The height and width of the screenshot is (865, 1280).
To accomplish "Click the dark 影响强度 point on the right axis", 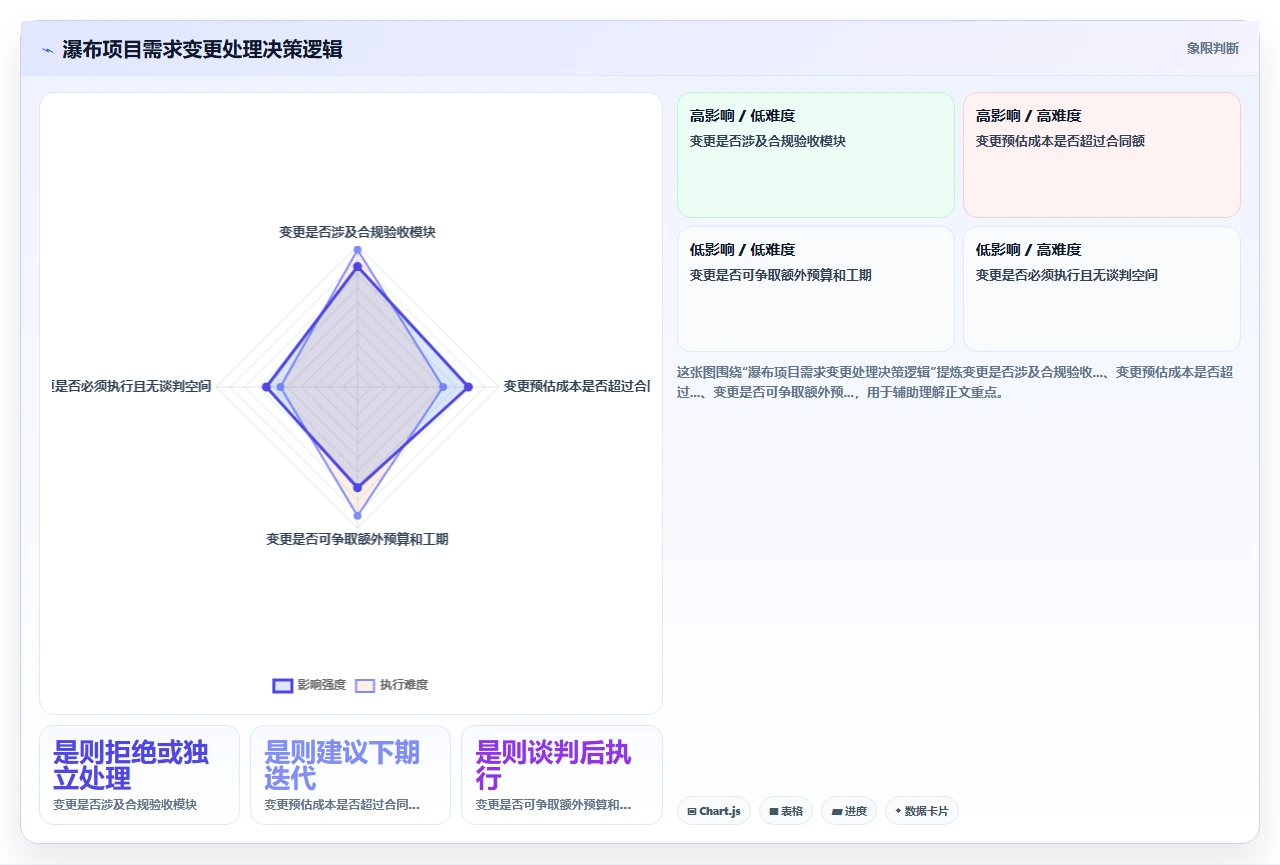I will [468, 387].
